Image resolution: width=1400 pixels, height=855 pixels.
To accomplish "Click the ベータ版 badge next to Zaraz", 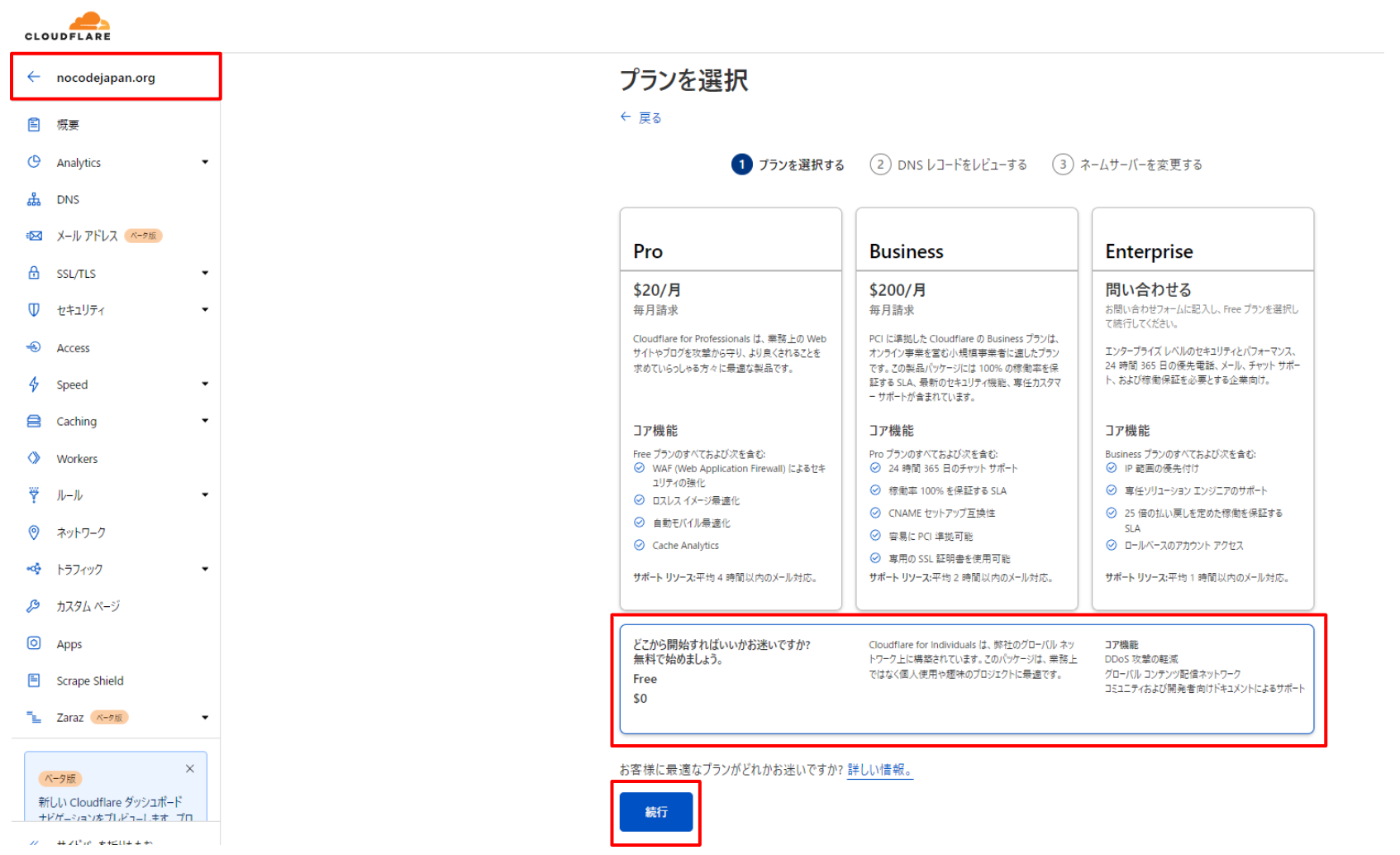I will [x=109, y=718].
